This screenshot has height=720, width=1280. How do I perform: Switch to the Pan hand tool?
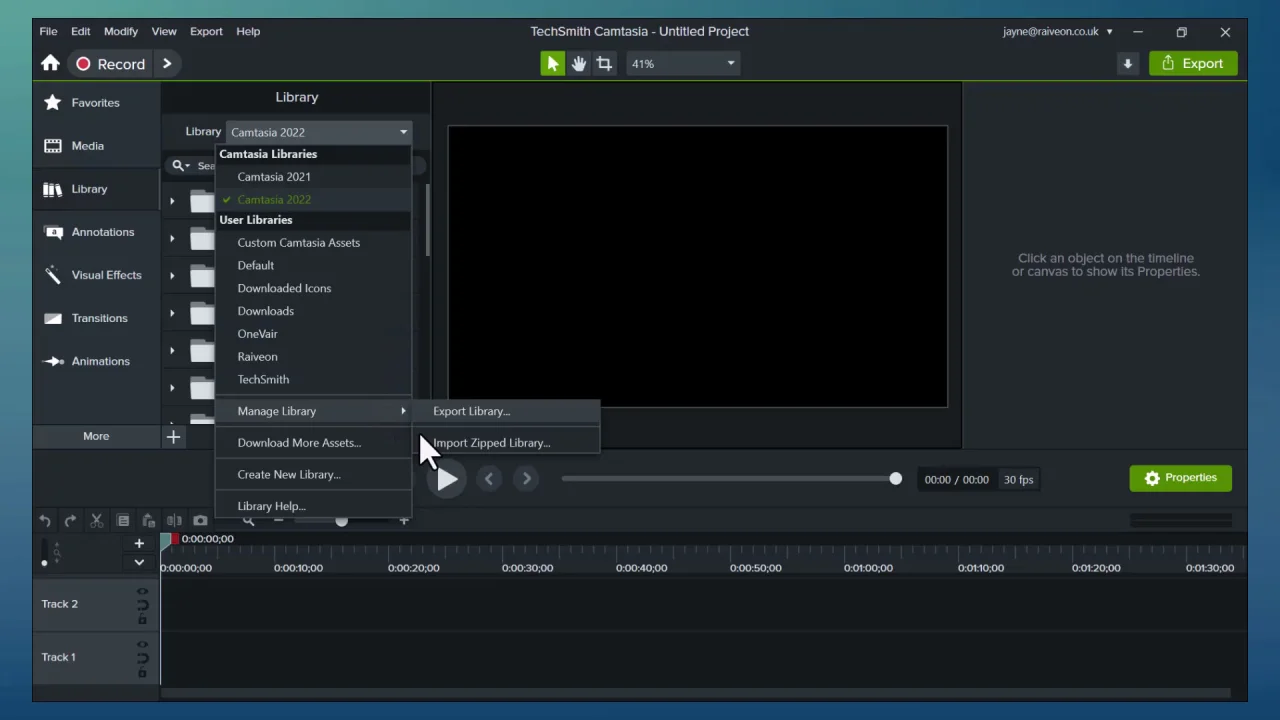click(578, 63)
